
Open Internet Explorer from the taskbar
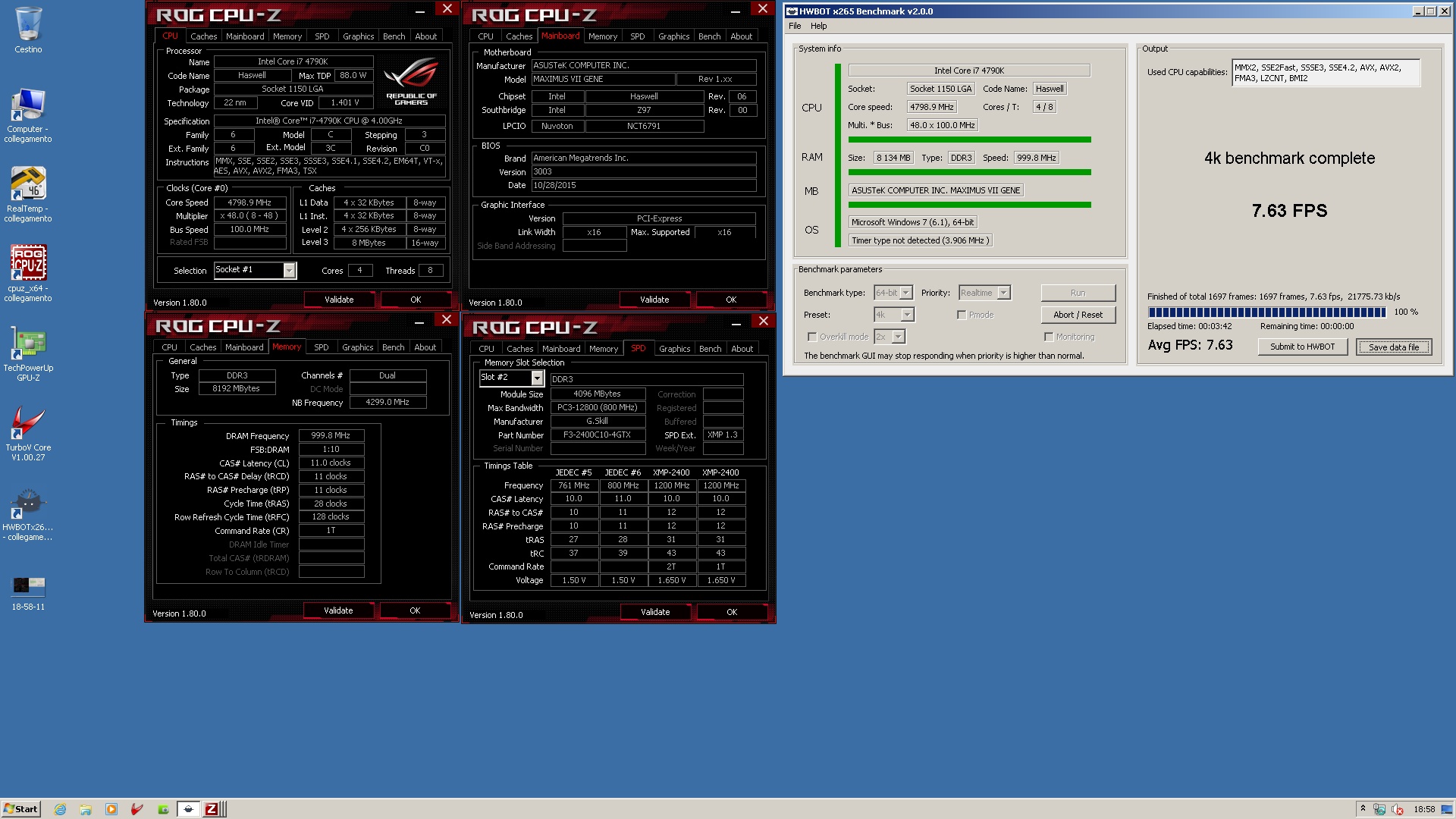click(60, 809)
